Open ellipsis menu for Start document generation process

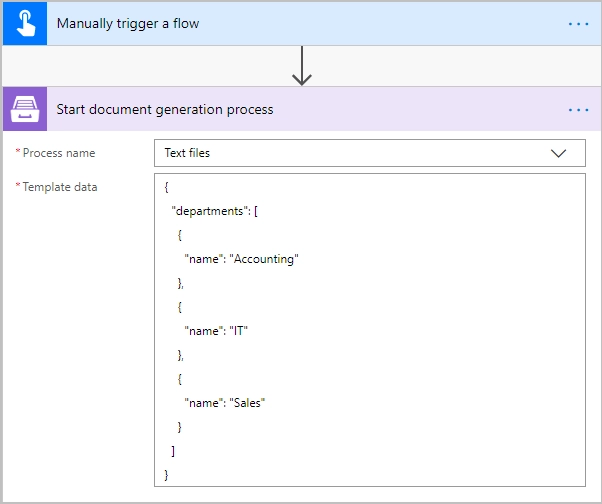tap(578, 110)
